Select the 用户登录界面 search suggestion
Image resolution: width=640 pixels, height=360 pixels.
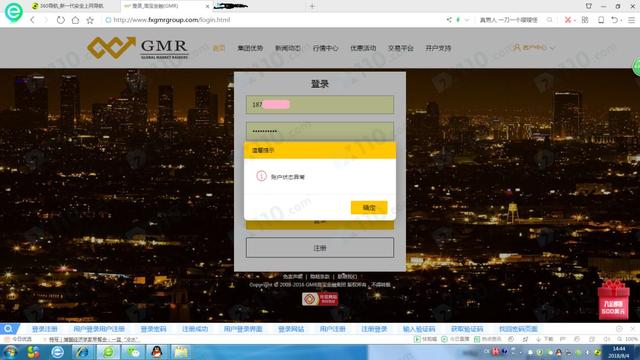tap(243, 329)
